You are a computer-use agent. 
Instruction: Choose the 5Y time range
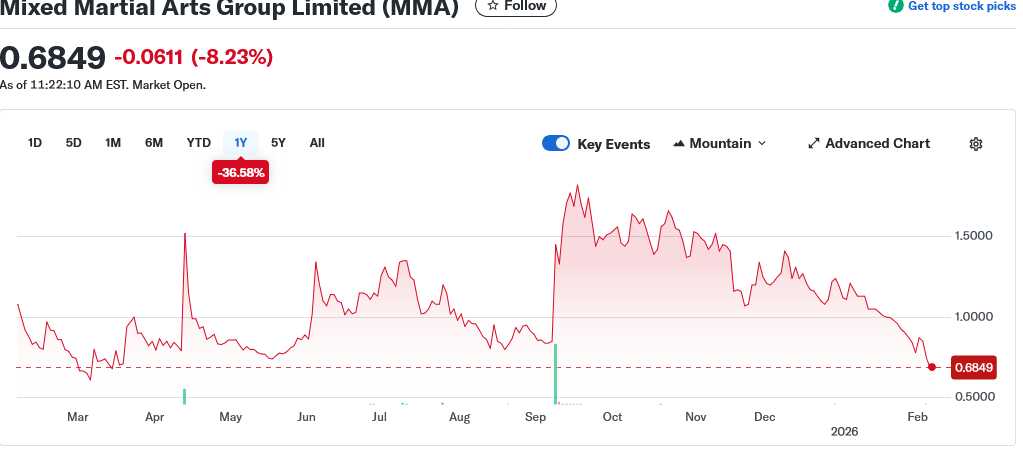click(279, 143)
